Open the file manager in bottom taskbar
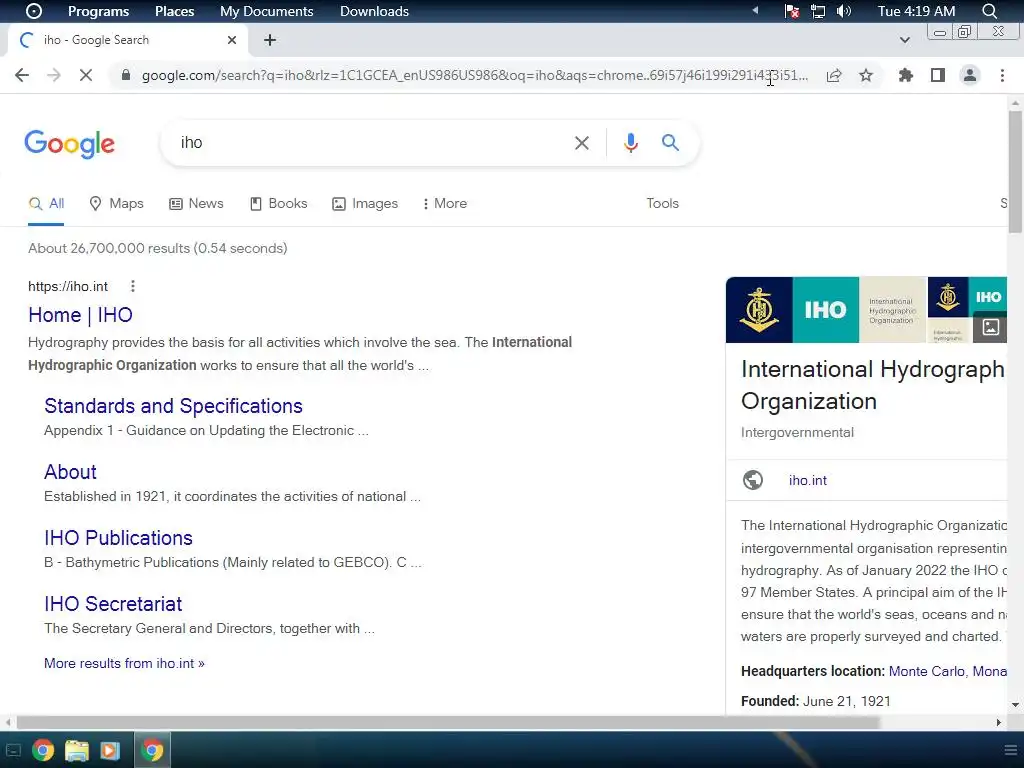 coord(76,750)
